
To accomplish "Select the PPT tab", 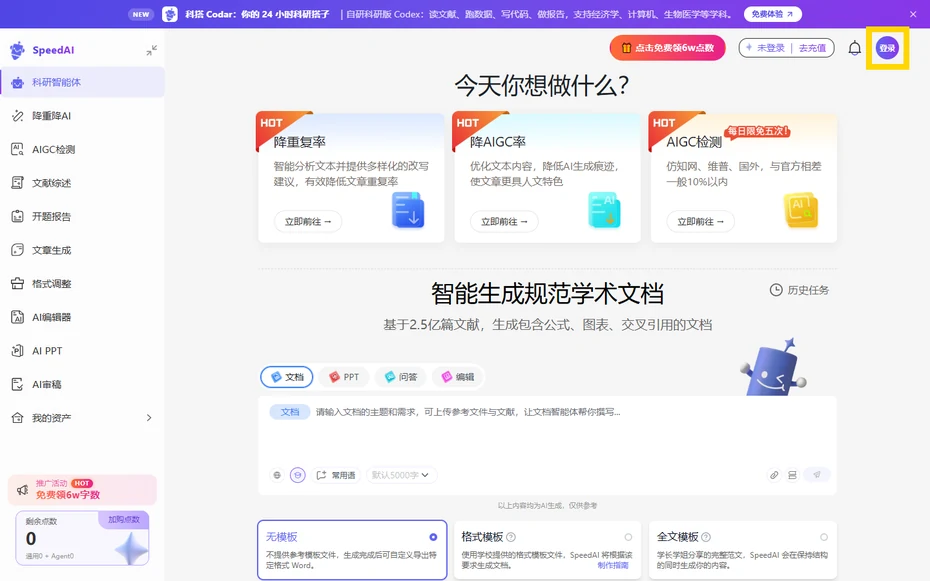I will coord(344,377).
